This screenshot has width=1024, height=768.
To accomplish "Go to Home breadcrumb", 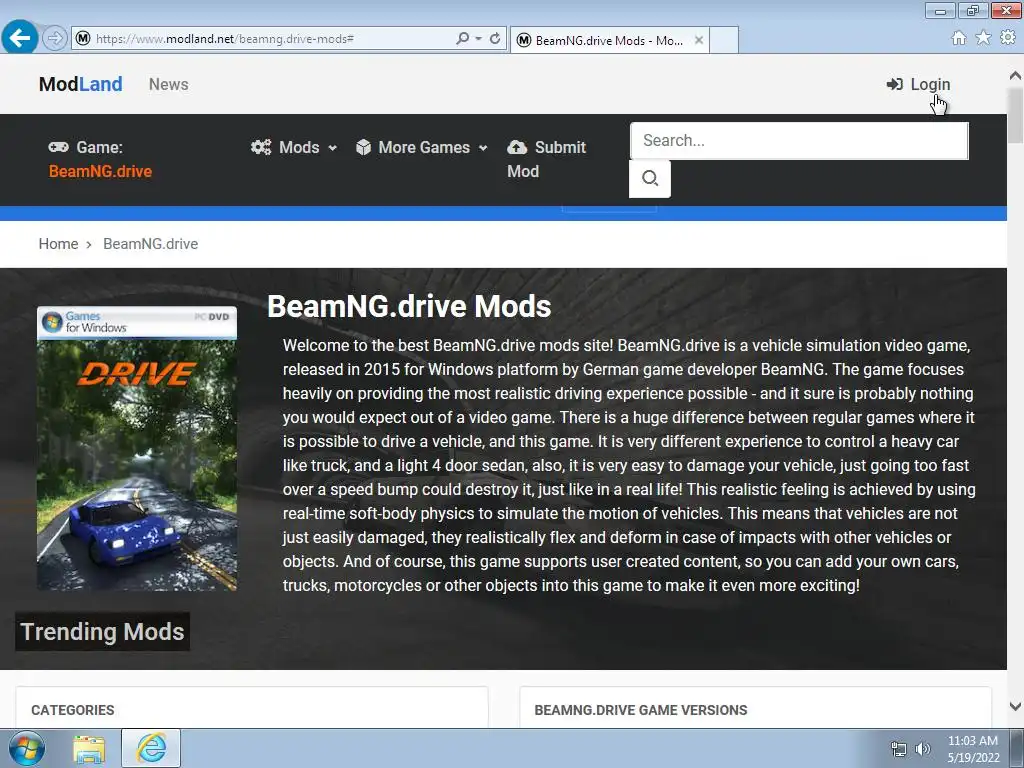I will click(x=58, y=244).
